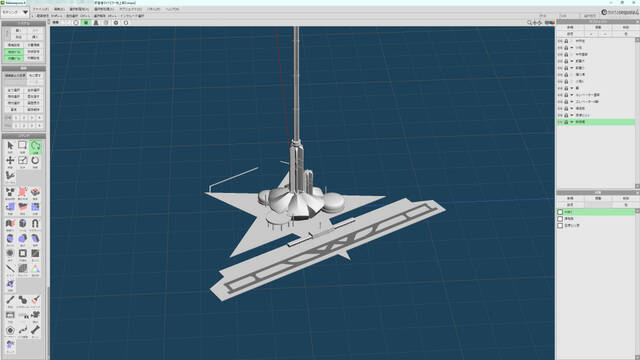Open the ヘルプ menu

click(172, 9)
